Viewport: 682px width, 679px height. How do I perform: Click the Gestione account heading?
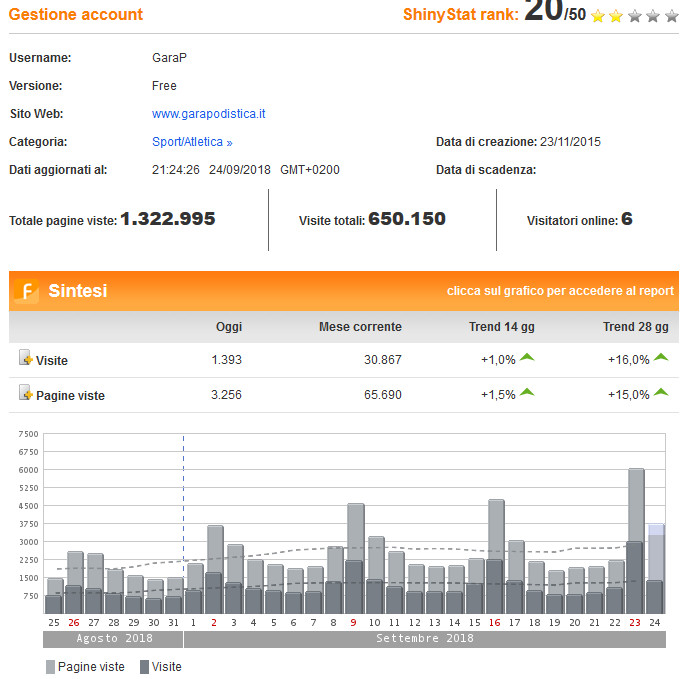tap(76, 14)
